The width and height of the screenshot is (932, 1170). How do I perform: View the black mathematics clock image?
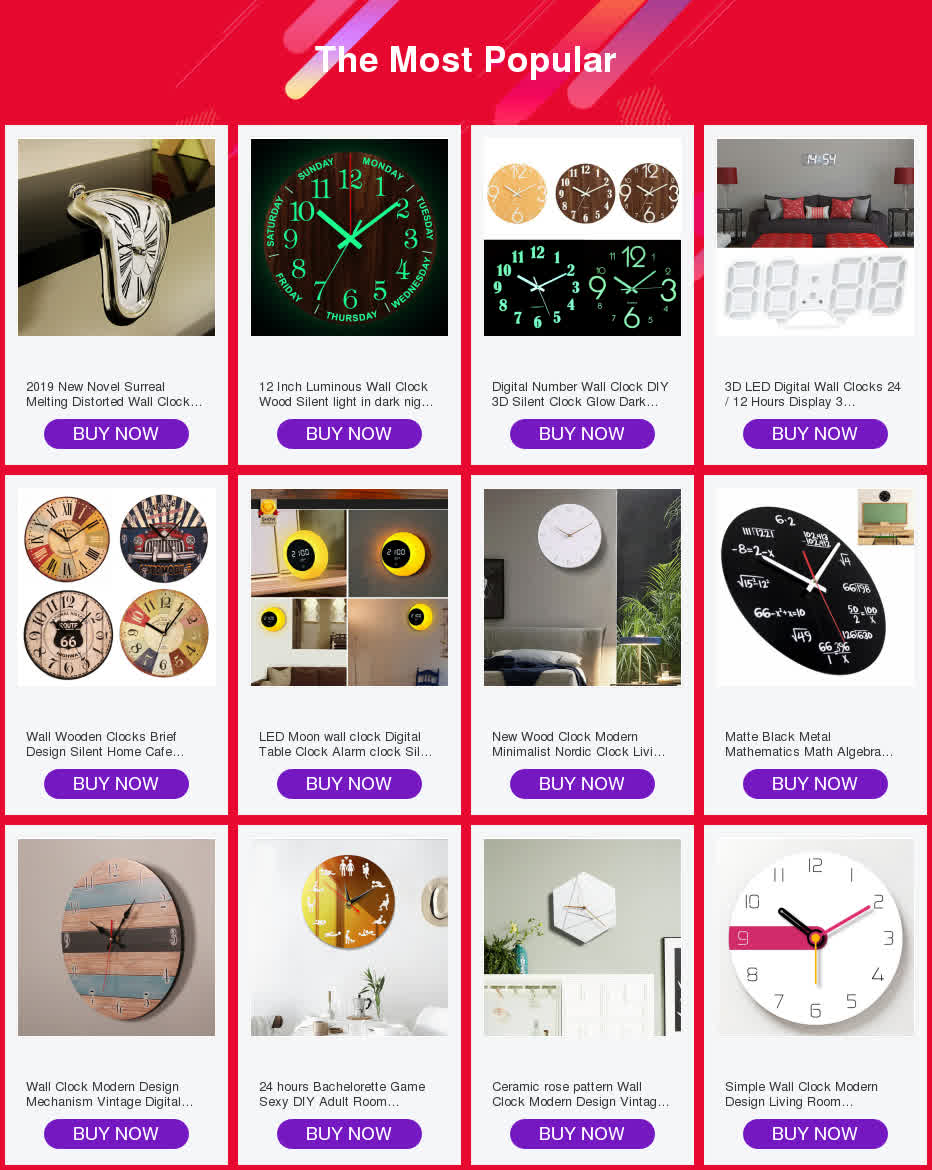[x=815, y=587]
